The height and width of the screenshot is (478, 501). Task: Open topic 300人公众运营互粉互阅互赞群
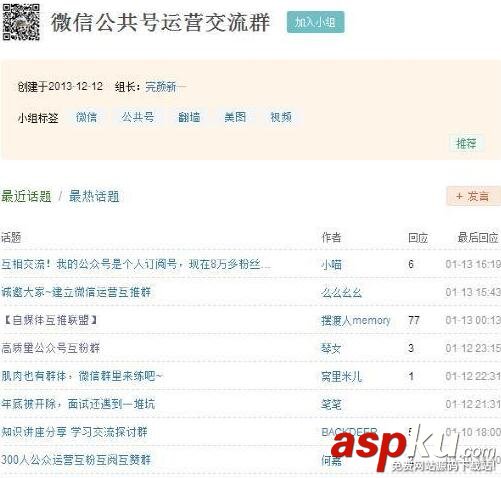[76, 460]
